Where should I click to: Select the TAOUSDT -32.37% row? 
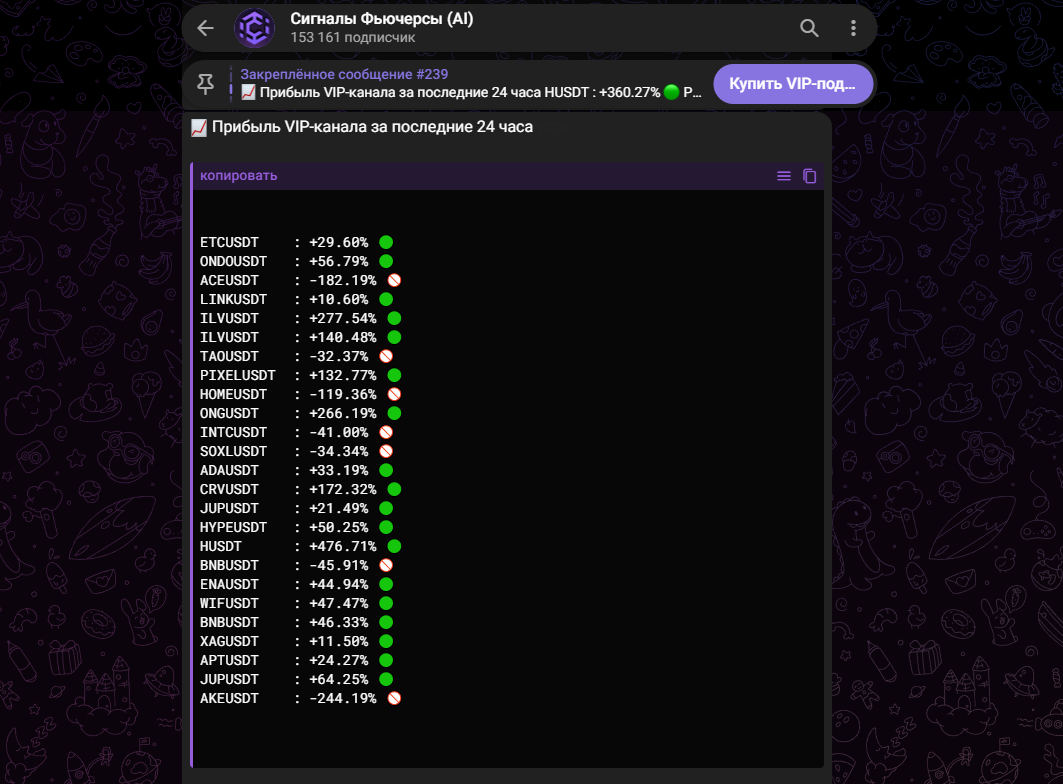pos(296,356)
